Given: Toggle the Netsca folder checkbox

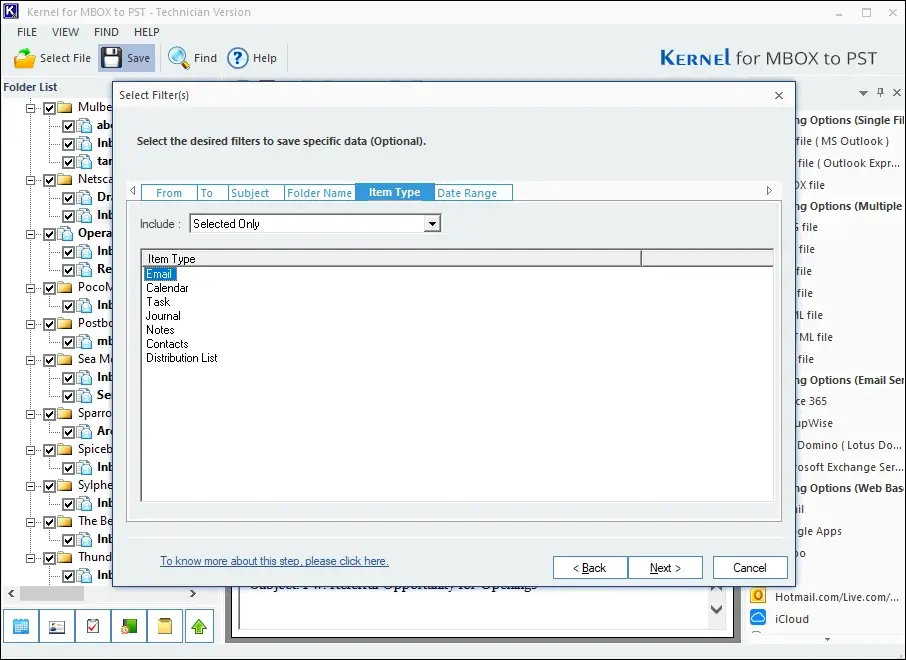Looking at the screenshot, I should 50,180.
